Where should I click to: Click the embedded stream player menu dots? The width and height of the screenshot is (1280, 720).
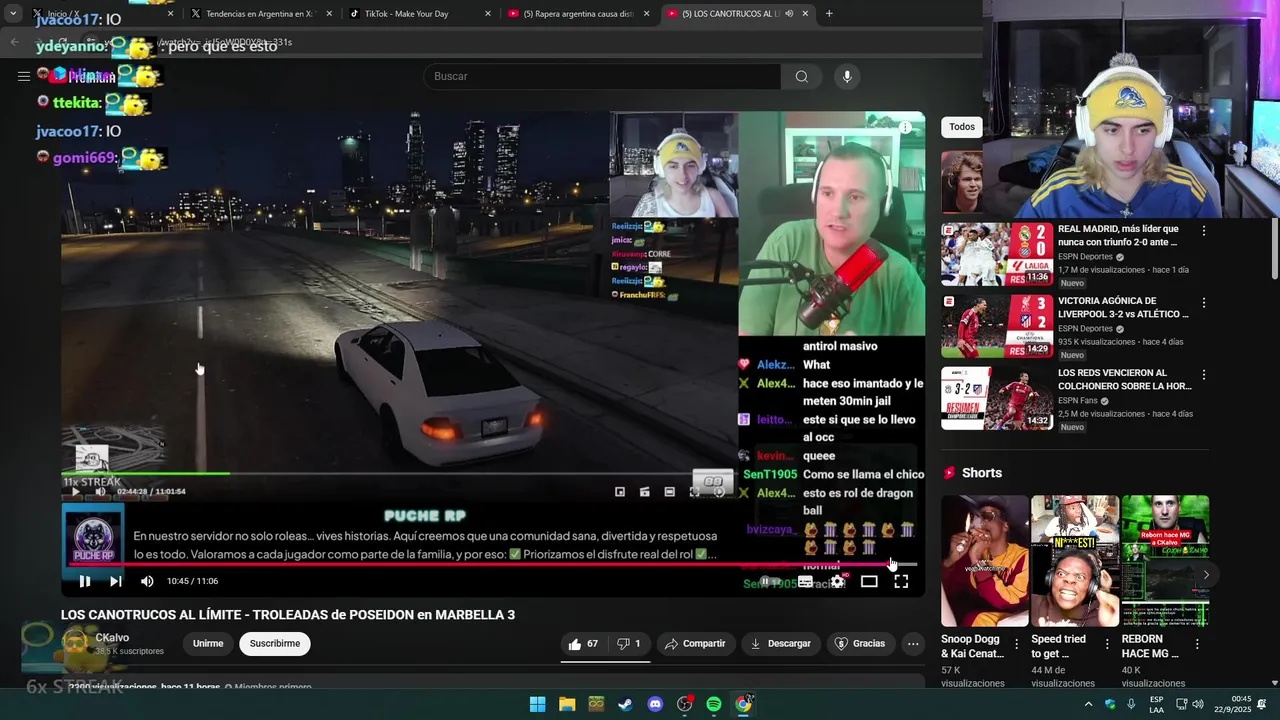(x=906, y=128)
